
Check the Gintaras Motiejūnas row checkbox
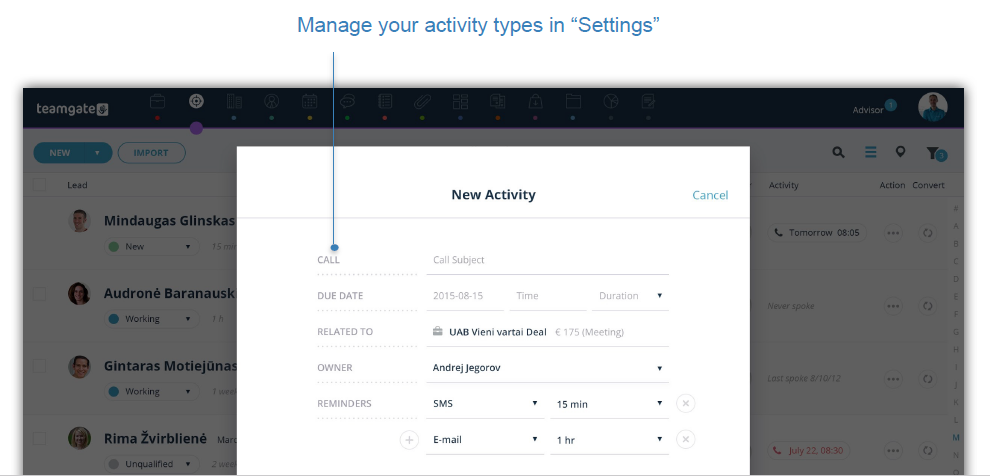pyautogui.click(x=39, y=366)
